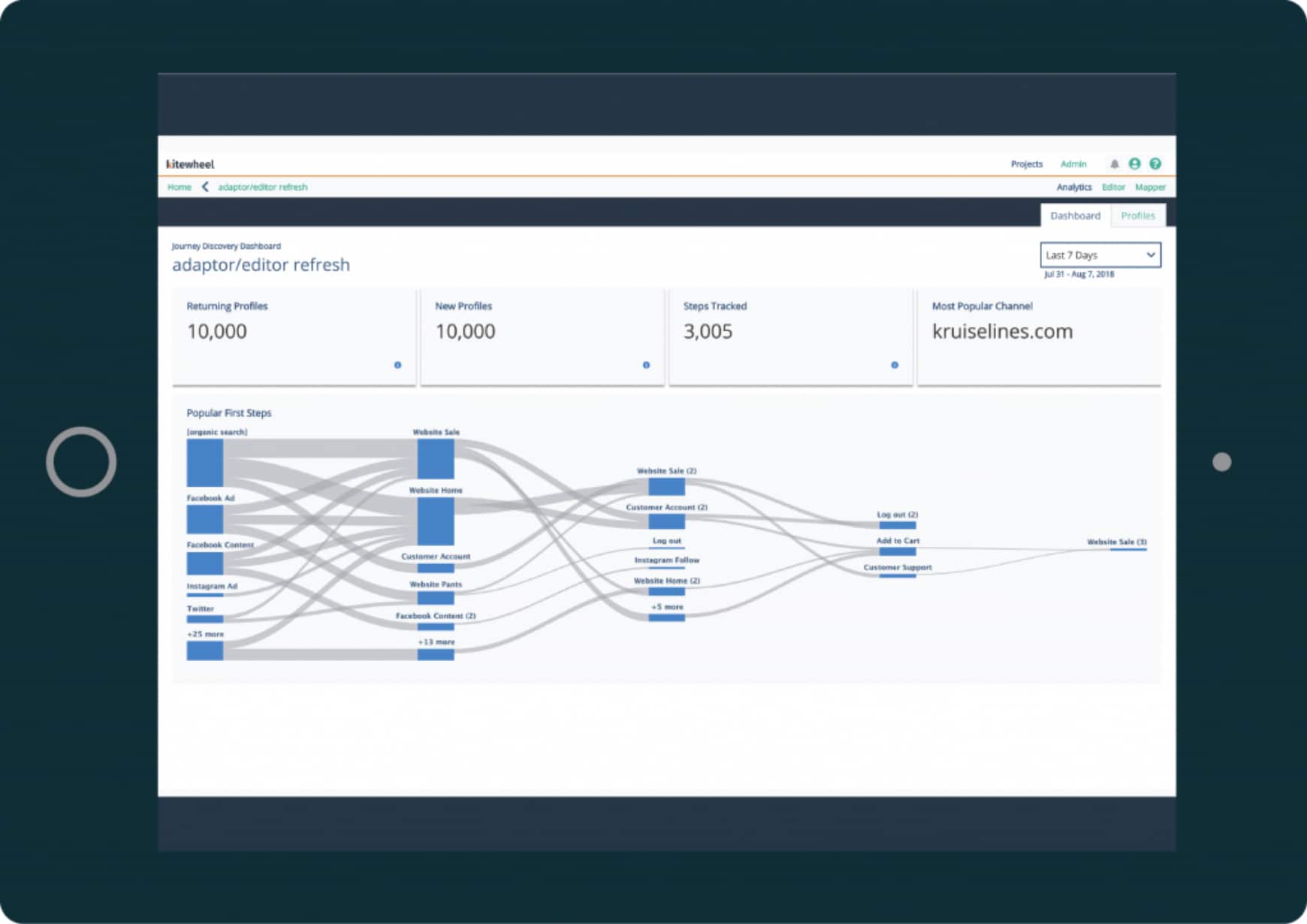
Task: Open the Last 7 Days date range dropdown
Action: coord(1100,255)
